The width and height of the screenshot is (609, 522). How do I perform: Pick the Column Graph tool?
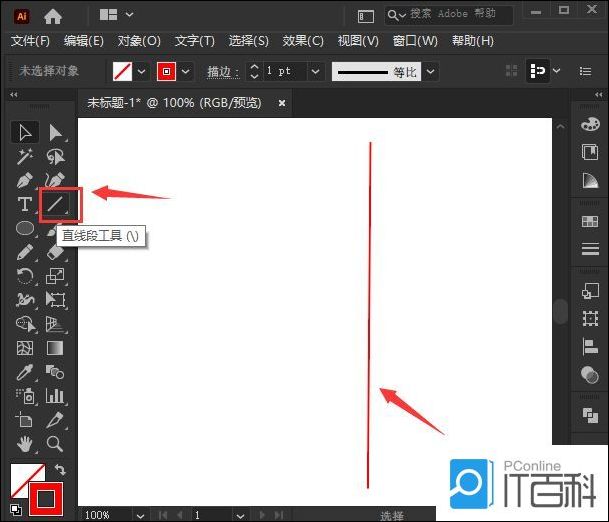[55, 396]
